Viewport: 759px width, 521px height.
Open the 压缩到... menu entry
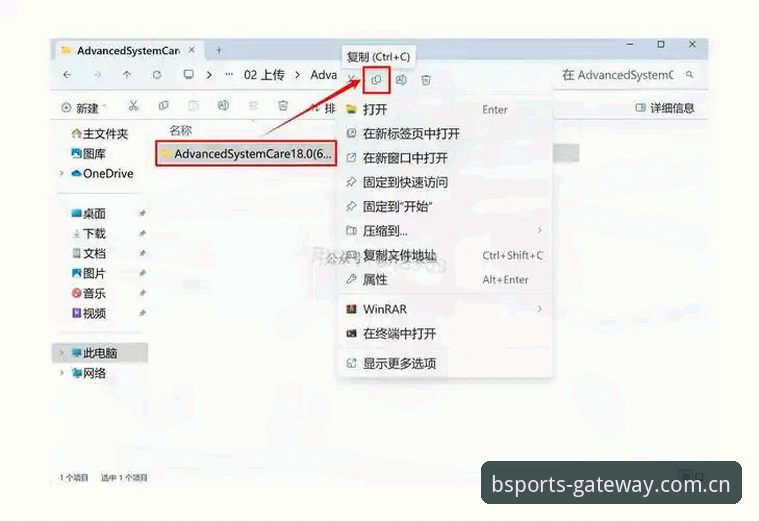pyautogui.click(x=446, y=231)
